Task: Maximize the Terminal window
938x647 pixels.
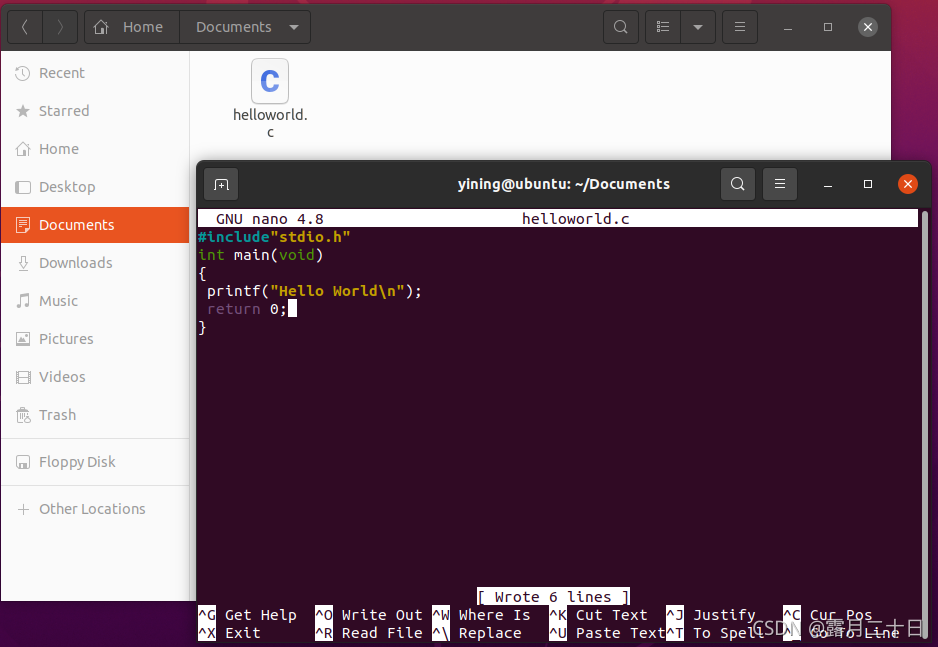Action: tap(867, 184)
